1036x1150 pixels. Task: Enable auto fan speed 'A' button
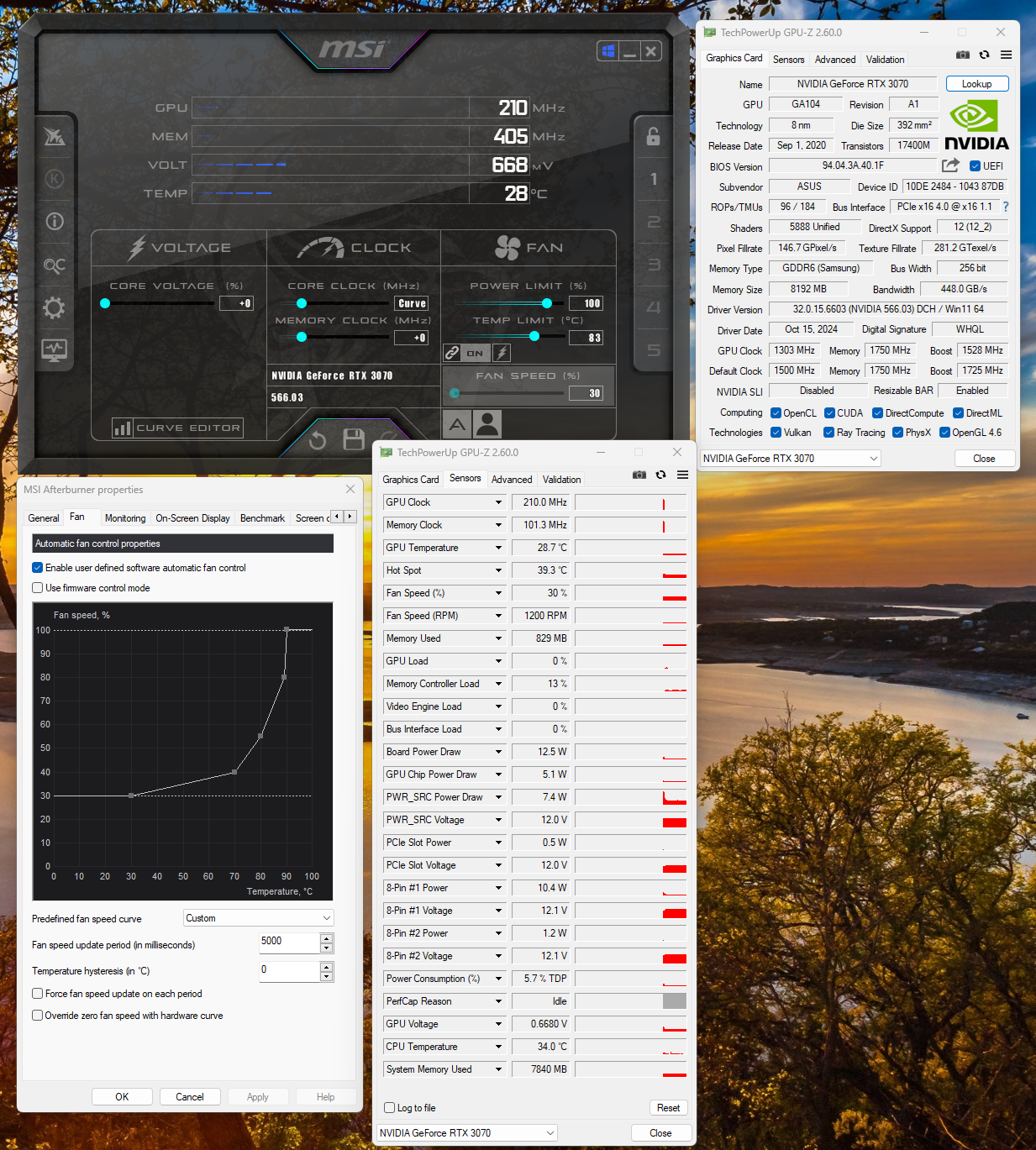pos(457,424)
